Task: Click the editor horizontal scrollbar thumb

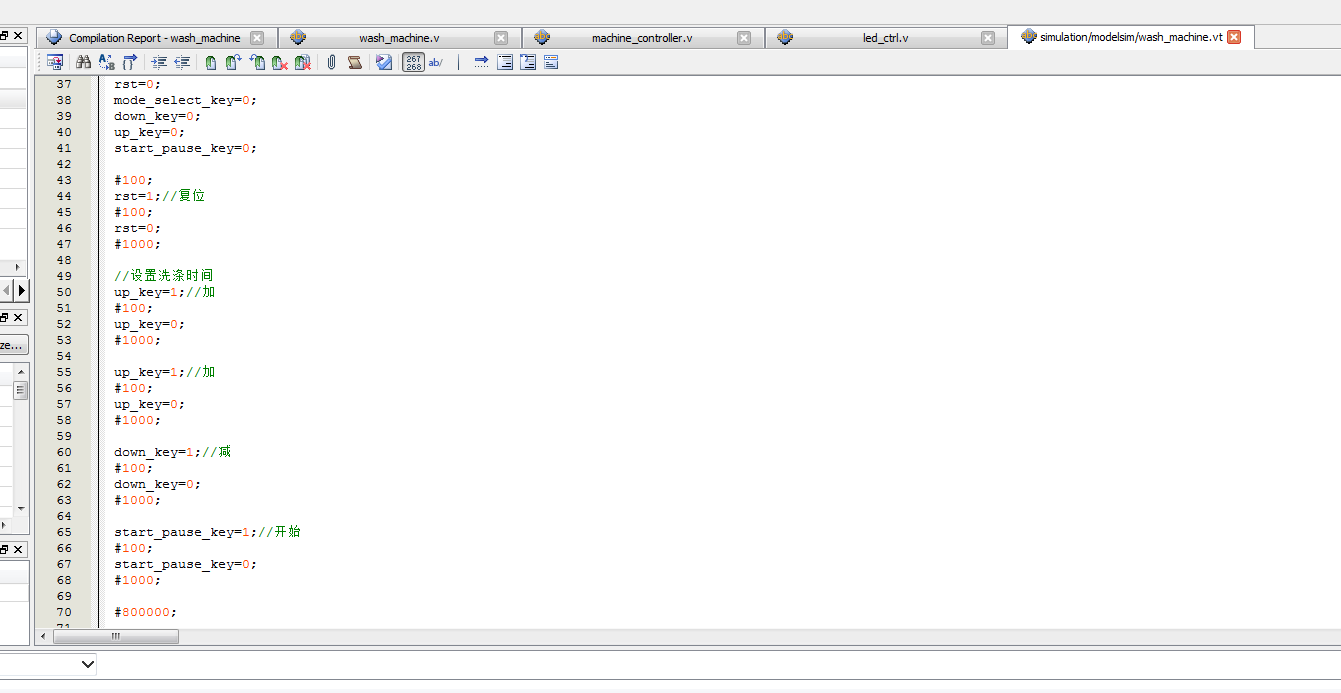Action: pyautogui.click(x=116, y=636)
